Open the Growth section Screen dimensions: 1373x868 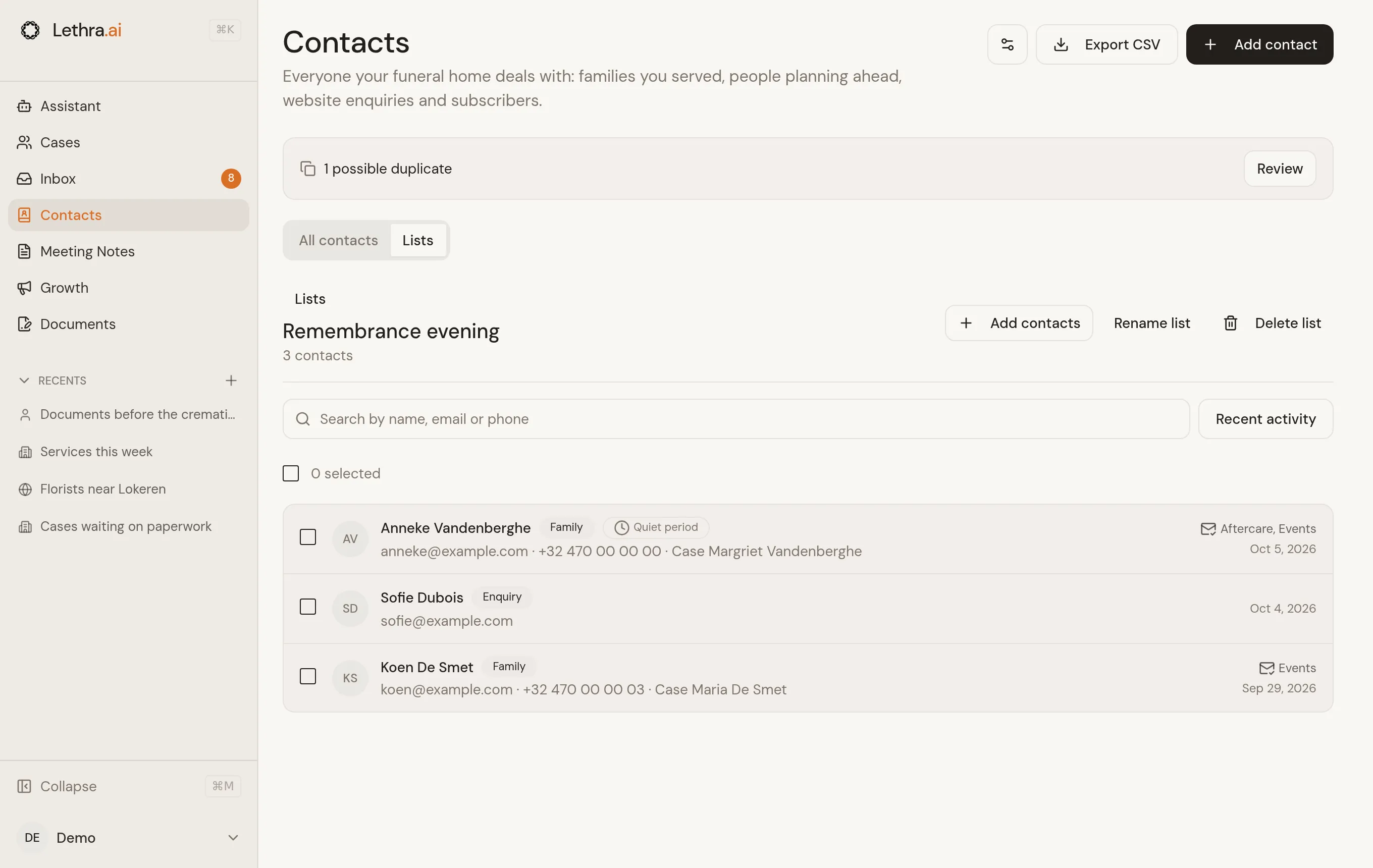pyautogui.click(x=128, y=288)
